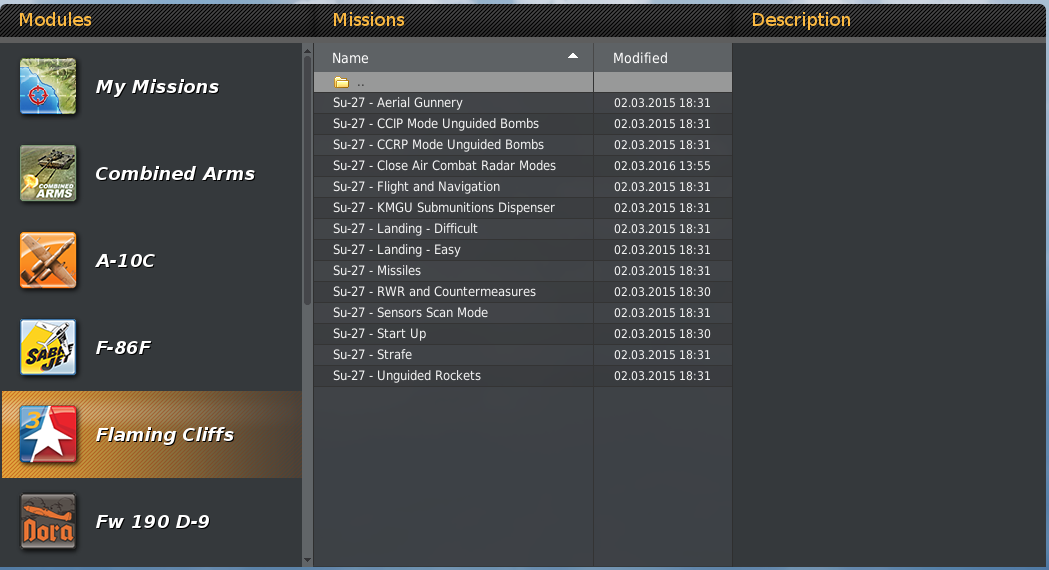The image size is (1049, 570).
Task: Sort missions by the Modified column
Action: (x=640, y=58)
